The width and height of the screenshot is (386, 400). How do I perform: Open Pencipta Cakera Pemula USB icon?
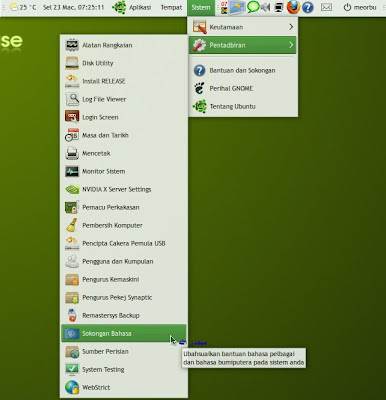72,243
